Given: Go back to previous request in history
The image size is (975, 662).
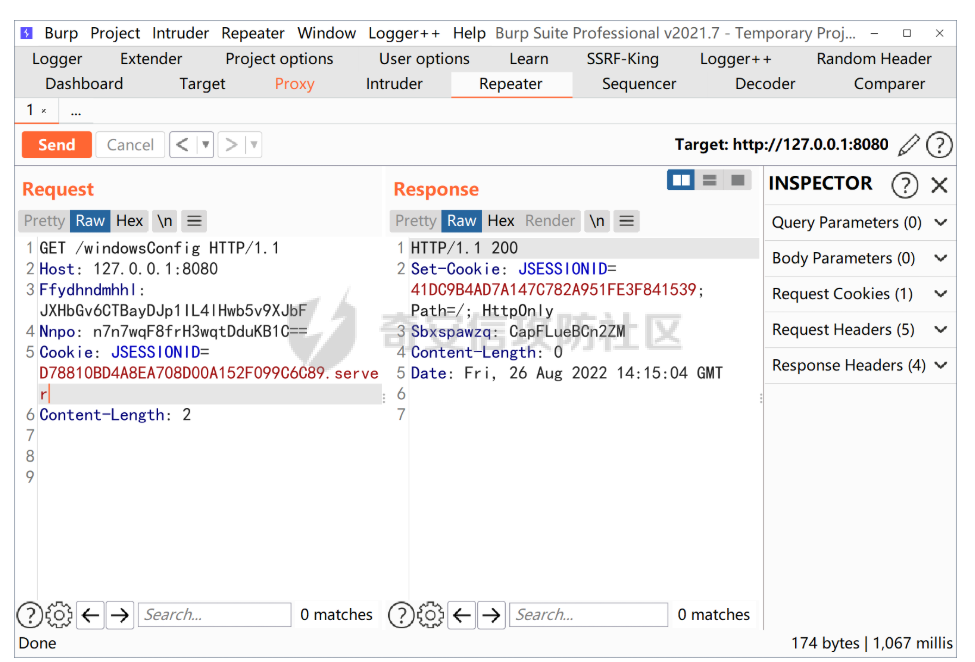Looking at the screenshot, I should 183,145.
